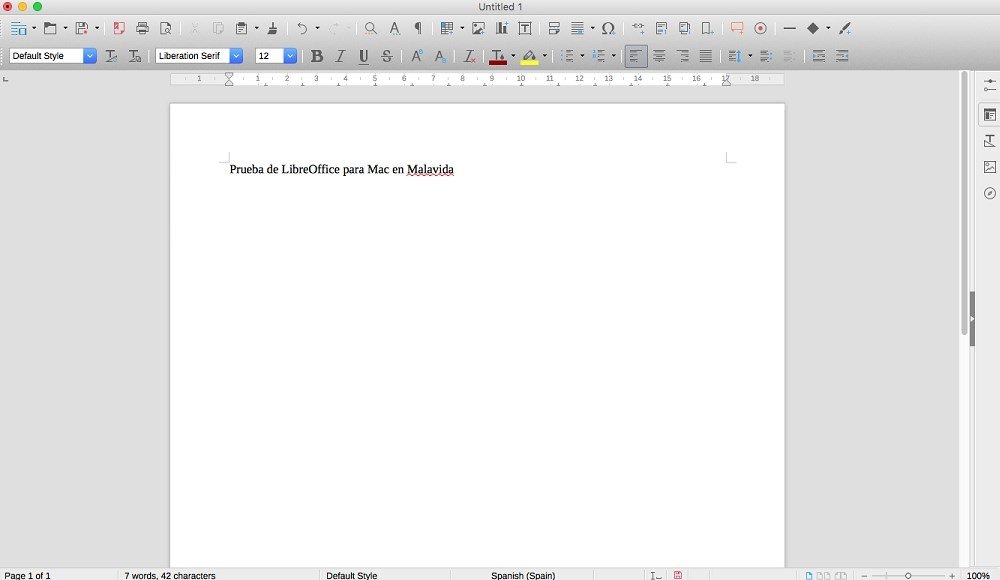The image size is (1000, 580).
Task: Open the Default Style paragraph style combo box
Action: pyautogui.click(x=53, y=56)
